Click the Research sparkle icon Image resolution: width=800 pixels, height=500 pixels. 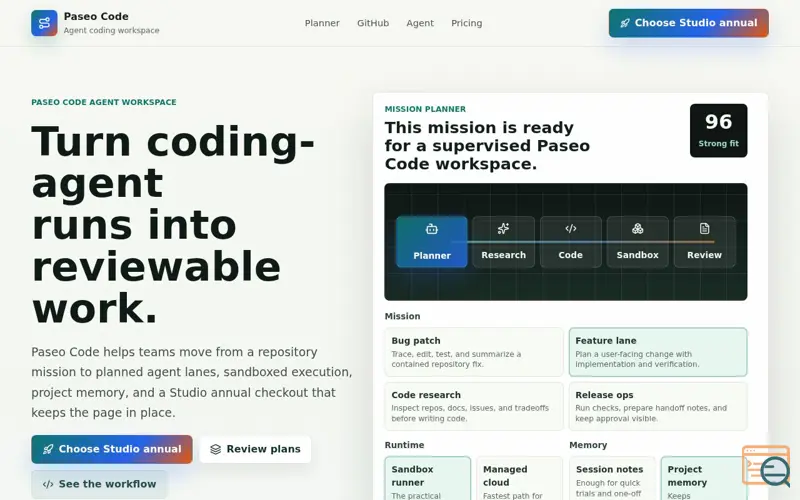[x=504, y=229]
